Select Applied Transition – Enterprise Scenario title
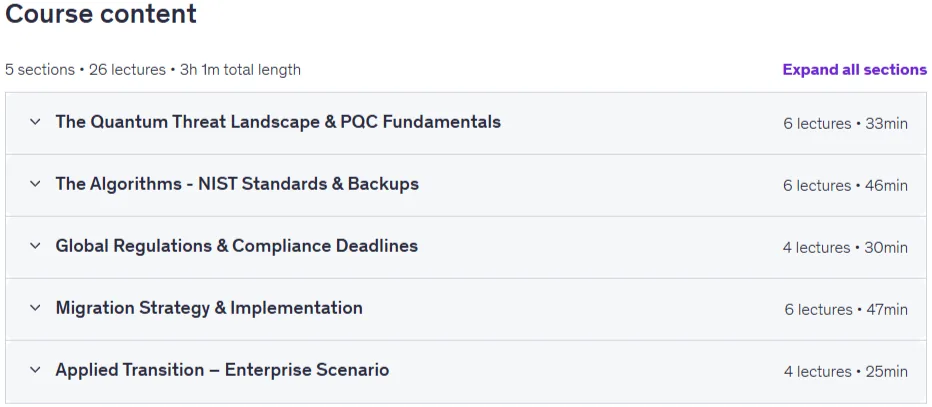This screenshot has width=932, height=407. click(x=222, y=370)
